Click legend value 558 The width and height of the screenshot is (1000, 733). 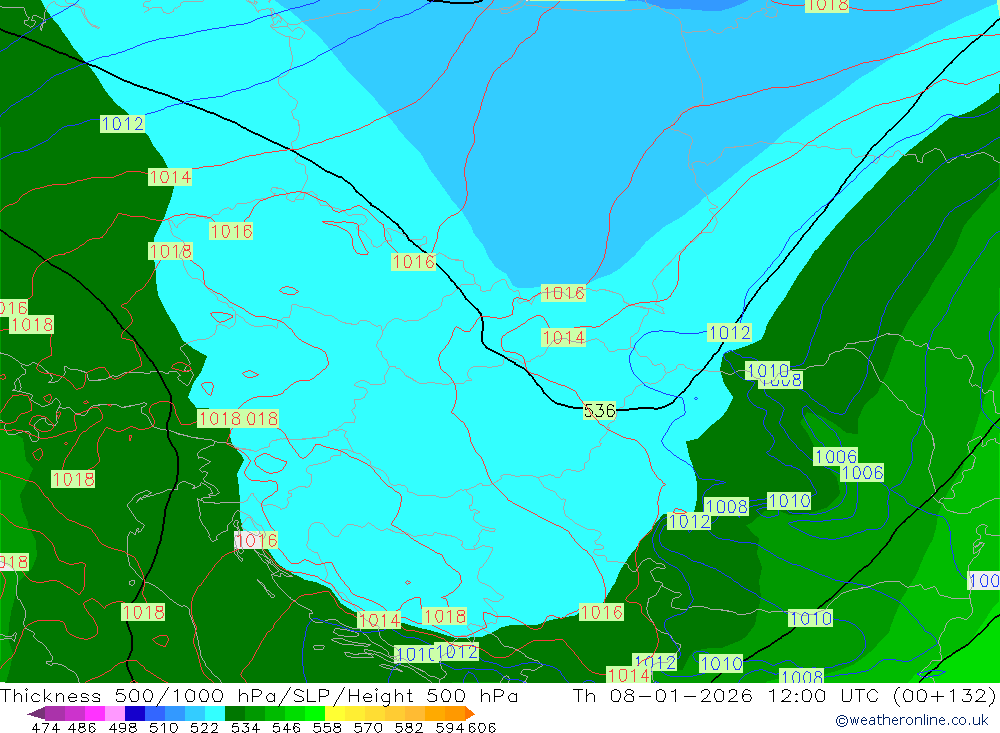point(327,727)
